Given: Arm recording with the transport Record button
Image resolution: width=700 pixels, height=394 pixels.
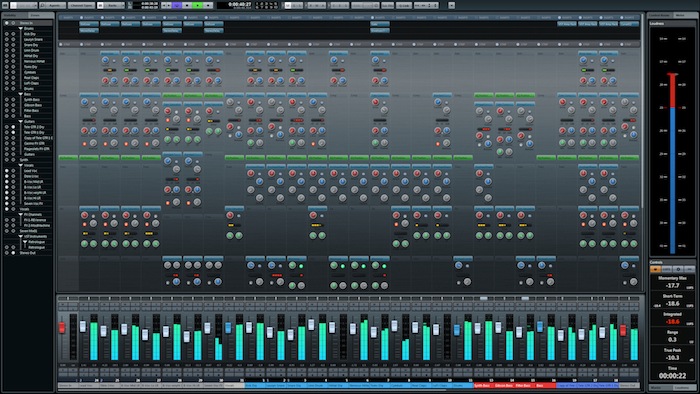Looking at the screenshot, I should (x=208, y=5).
